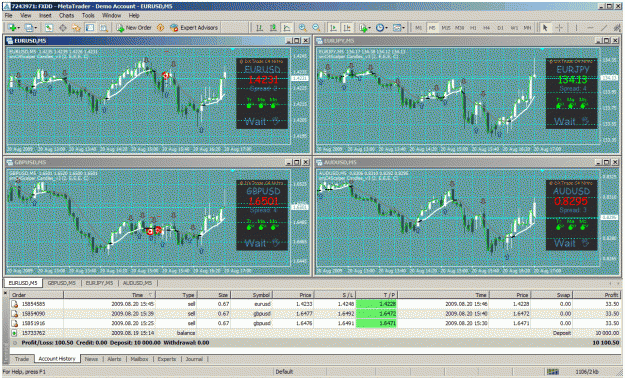This screenshot has width=625, height=378.
Task: Select the Crosshair tool
Action: [x=559, y=28]
